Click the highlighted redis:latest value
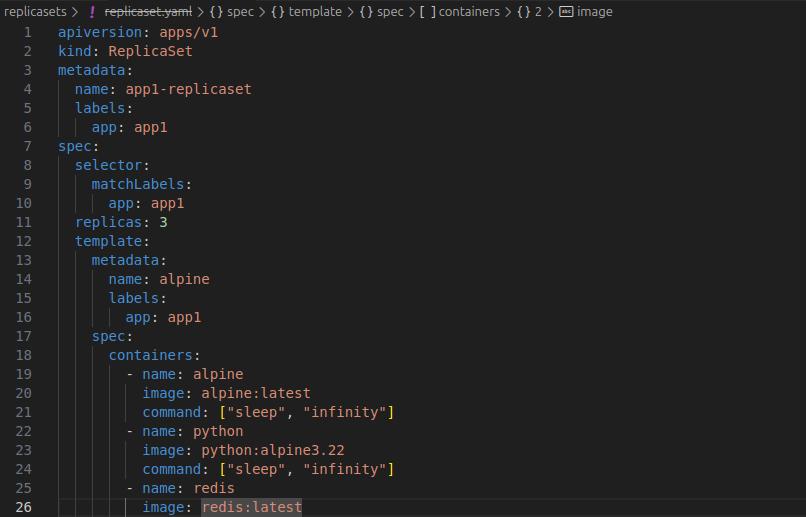This screenshot has height=517, width=806. pos(251,507)
